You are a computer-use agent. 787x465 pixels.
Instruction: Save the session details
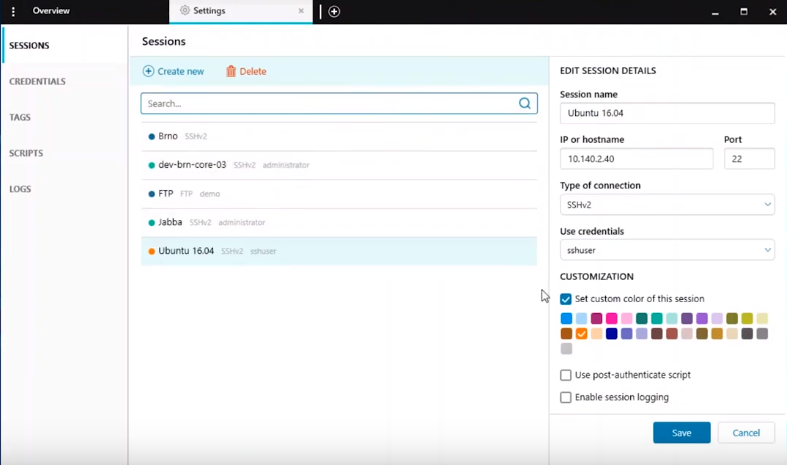click(x=682, y=432)
